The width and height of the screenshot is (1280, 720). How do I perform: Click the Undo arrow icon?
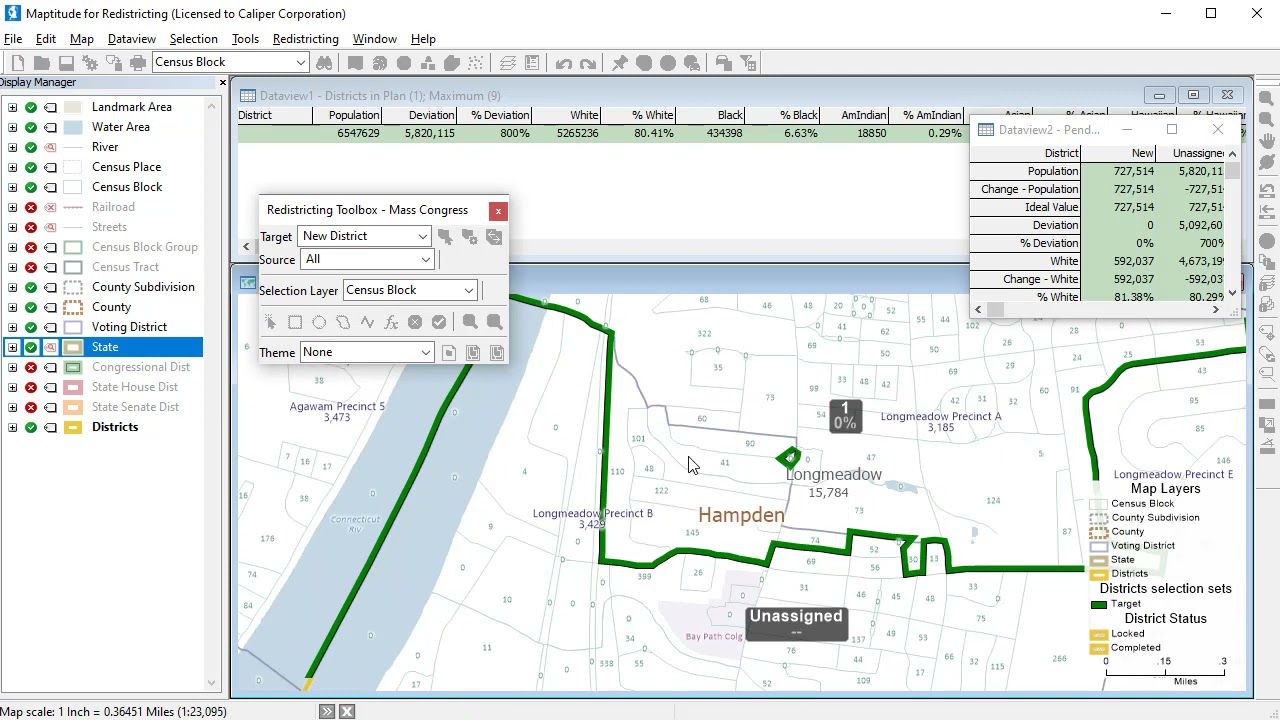pyautogui.click(x=564, y=63)
